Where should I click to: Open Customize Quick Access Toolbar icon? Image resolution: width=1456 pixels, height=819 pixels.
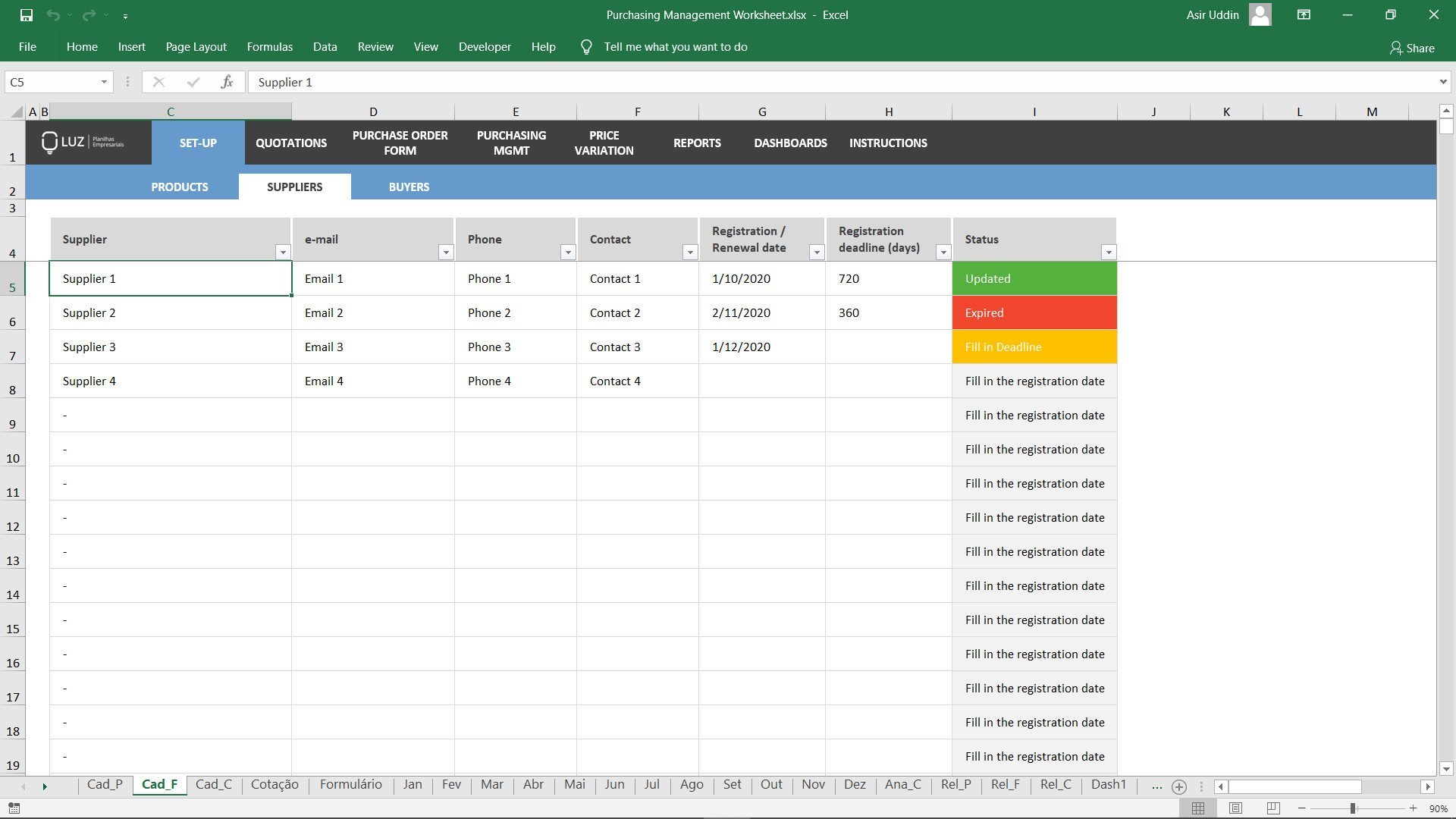click(125, 14)
